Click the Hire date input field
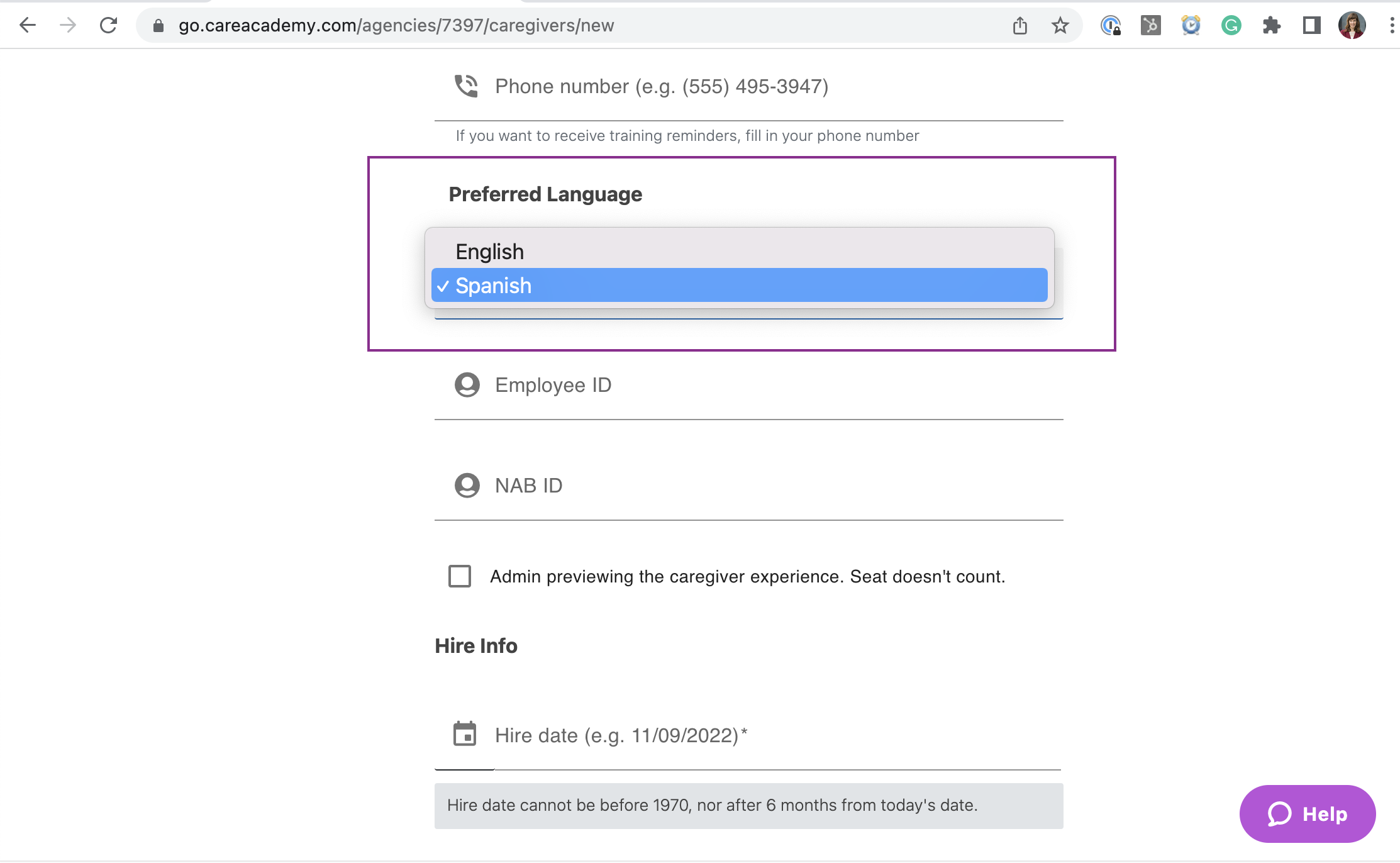The image size is (1400, 863). (x=748, y=735)
